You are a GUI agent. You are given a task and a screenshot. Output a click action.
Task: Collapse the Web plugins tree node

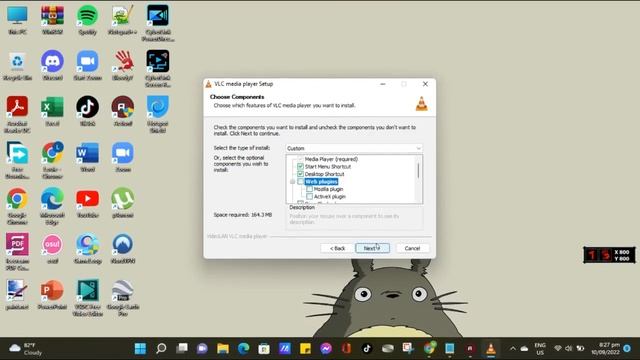[x=292, y=182]
